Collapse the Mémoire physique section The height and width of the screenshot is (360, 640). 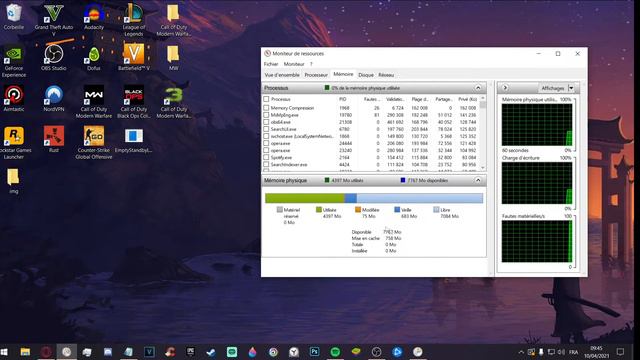478,180
